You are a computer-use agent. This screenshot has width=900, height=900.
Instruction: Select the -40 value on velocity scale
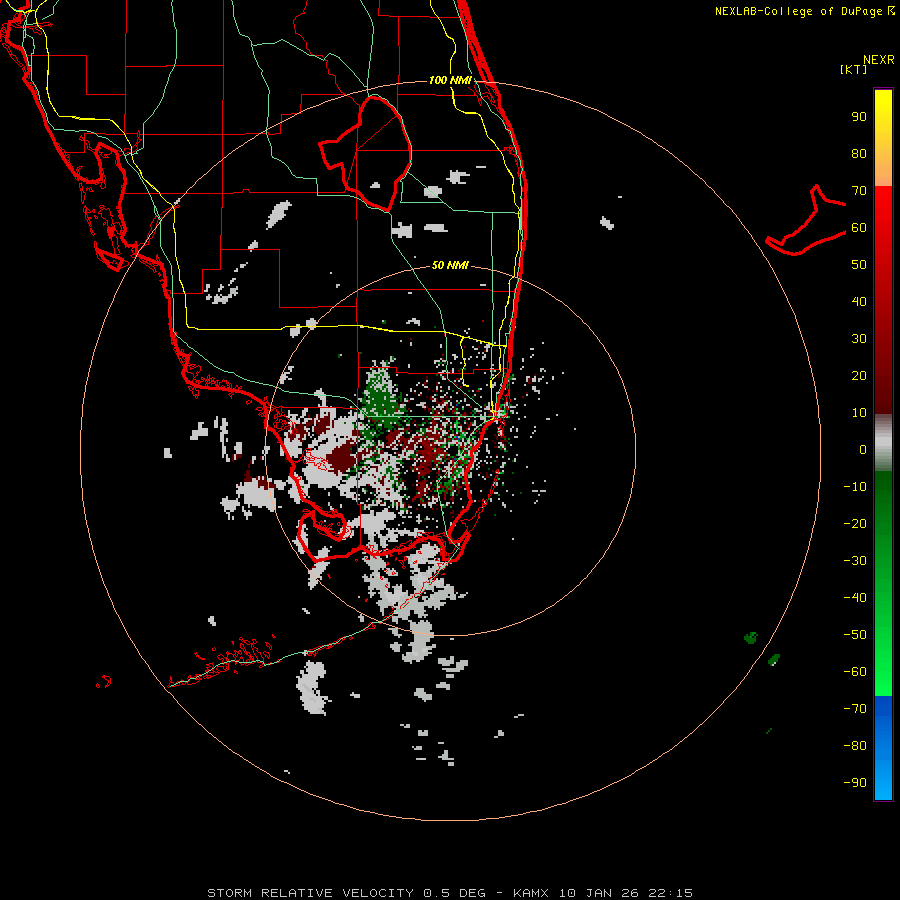[x=855, y=598]
